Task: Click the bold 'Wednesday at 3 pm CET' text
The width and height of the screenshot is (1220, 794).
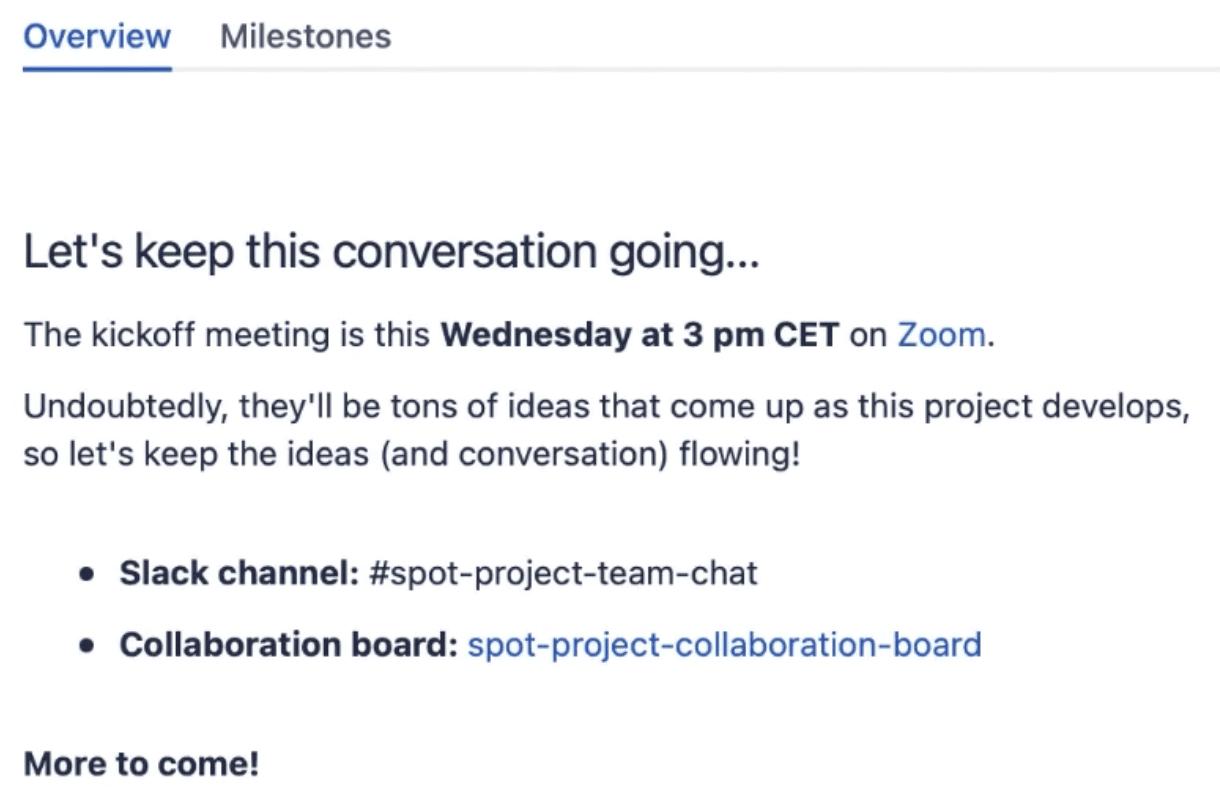Action: click(640, 334)
